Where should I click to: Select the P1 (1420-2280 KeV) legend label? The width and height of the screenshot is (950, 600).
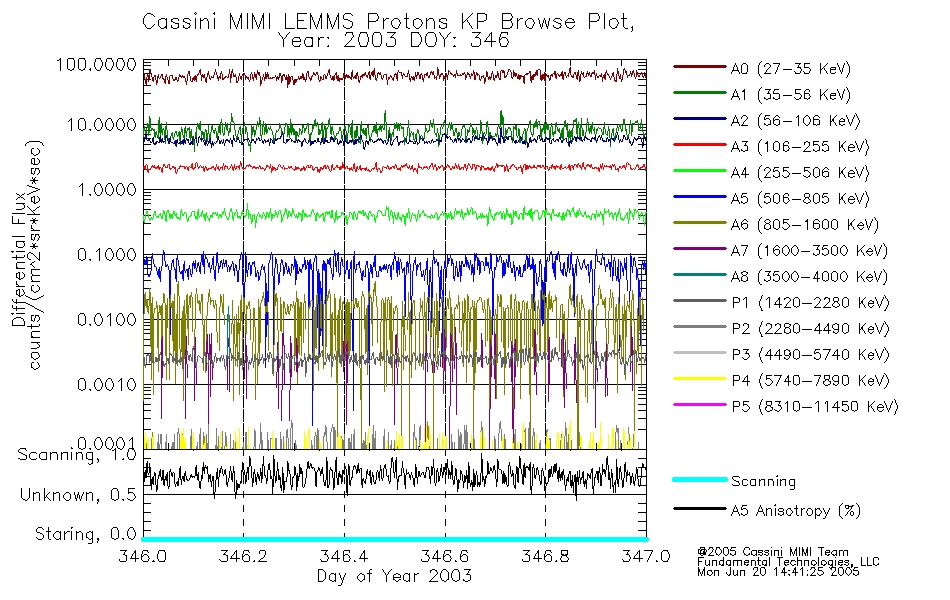pyautogui.click(x=810, y=303)
